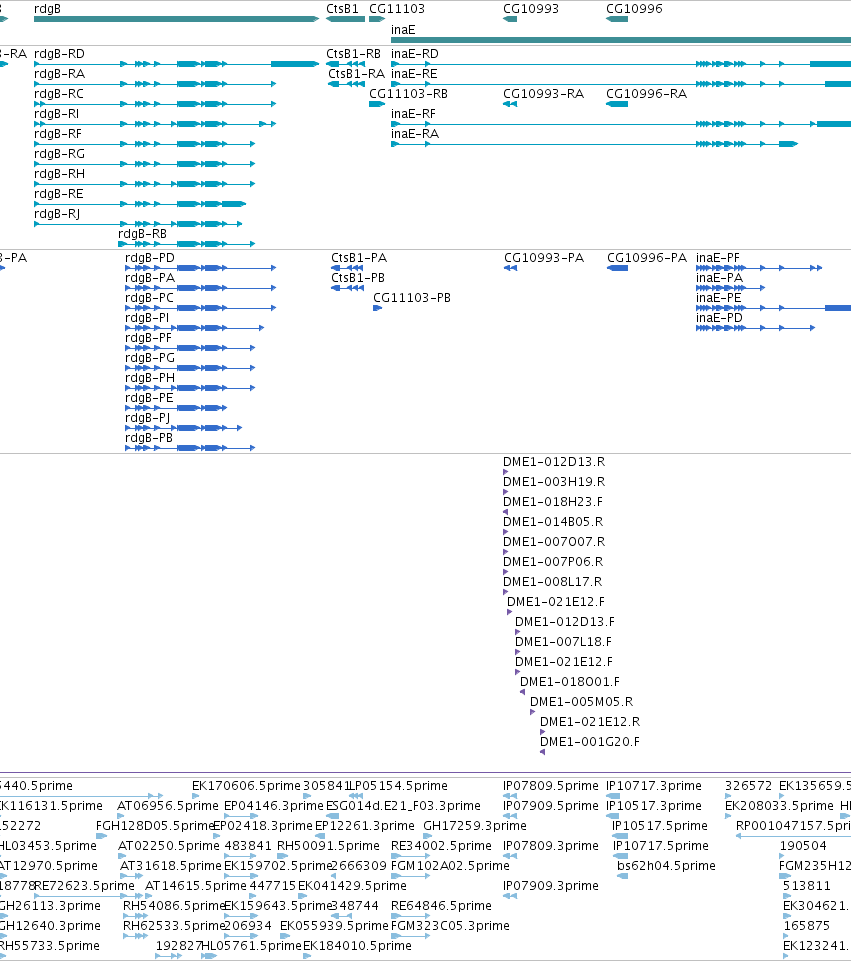This screenshot has height=961, width=851.
Task: Click the rdgB-PJ protein label
Action: (148, 418)
